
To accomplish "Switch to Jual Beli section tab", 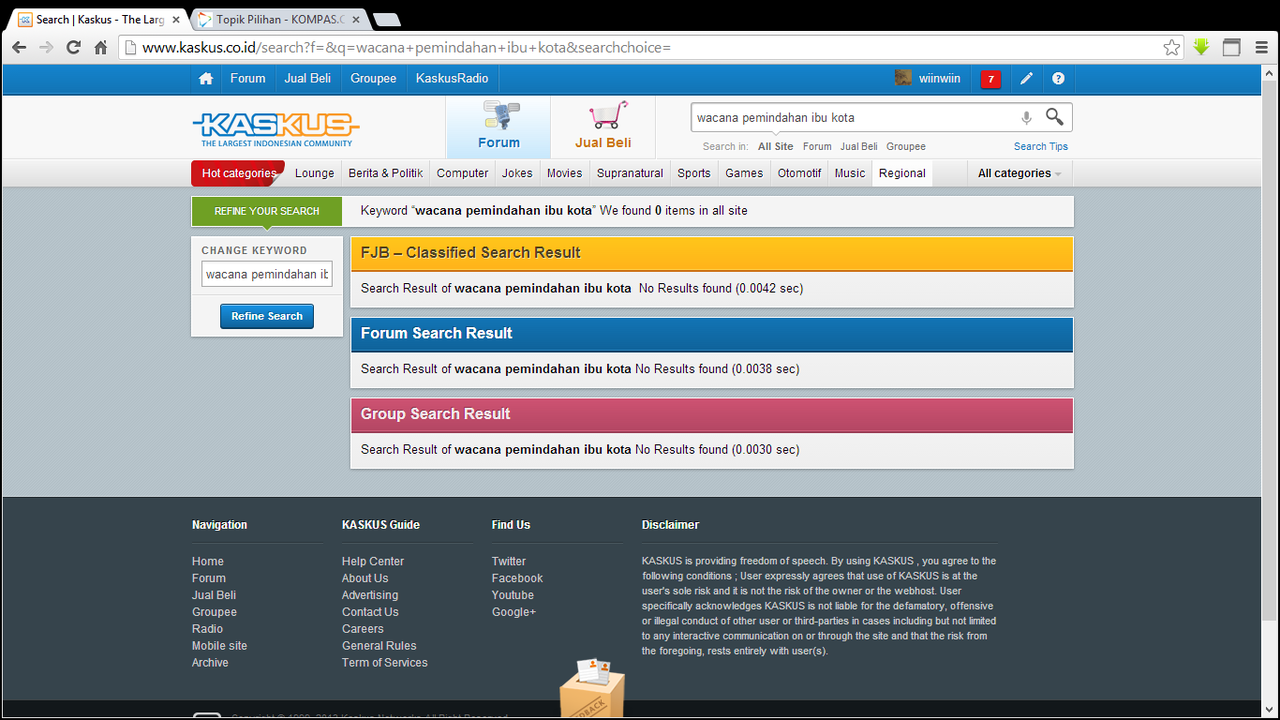I will coord(603,127).
